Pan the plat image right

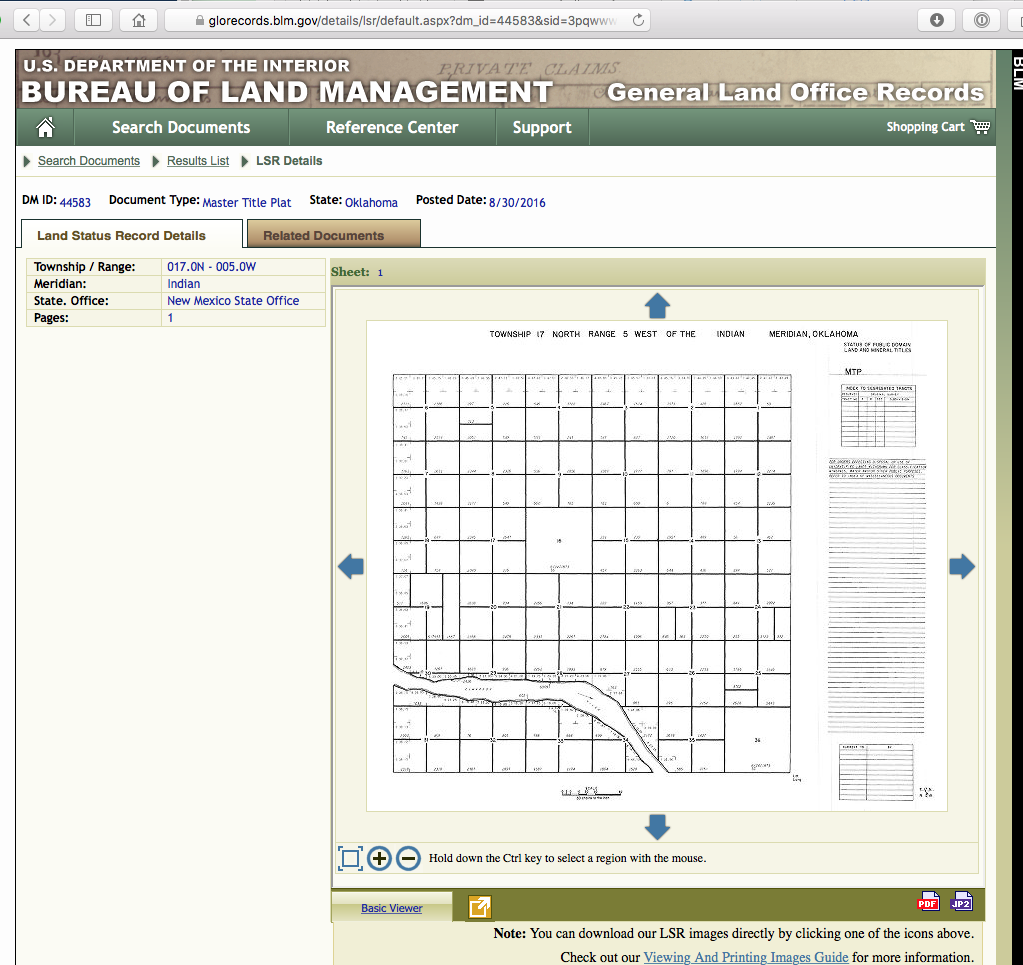[x=962, y=566]
